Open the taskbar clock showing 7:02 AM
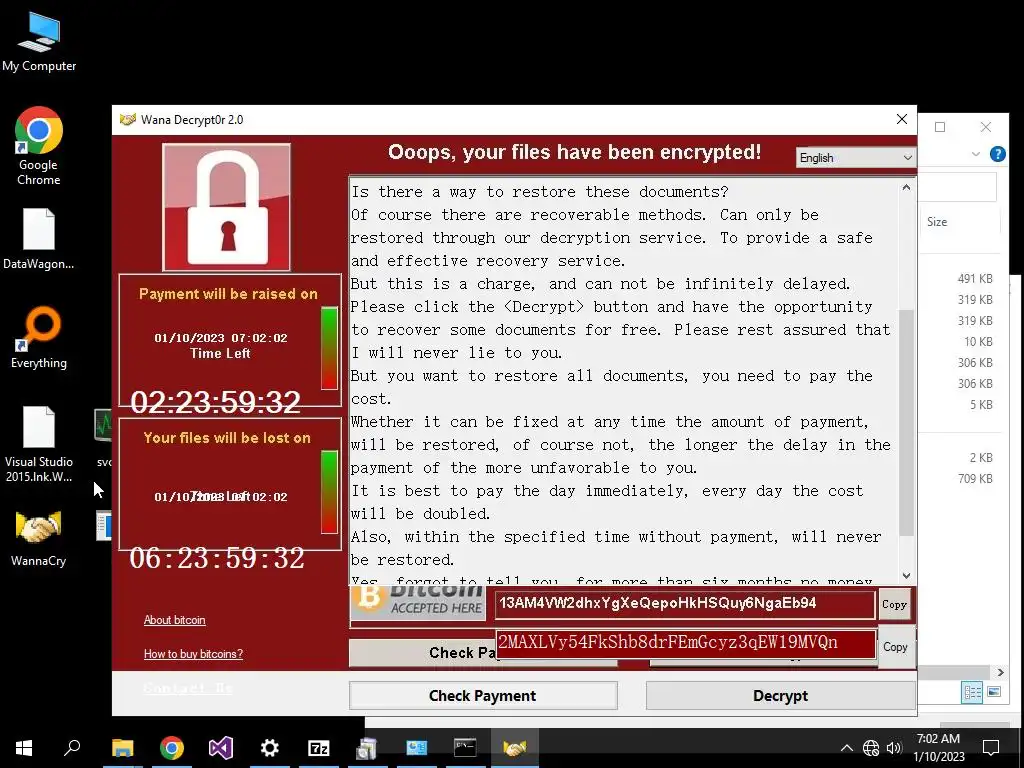This screenshot has height=768, width=1024. point(938,748)
